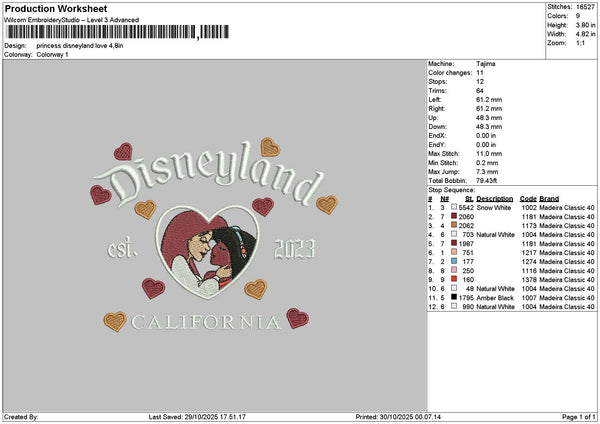Click the 'Production Worksheet' heading
600x424 pixels.
56,8
